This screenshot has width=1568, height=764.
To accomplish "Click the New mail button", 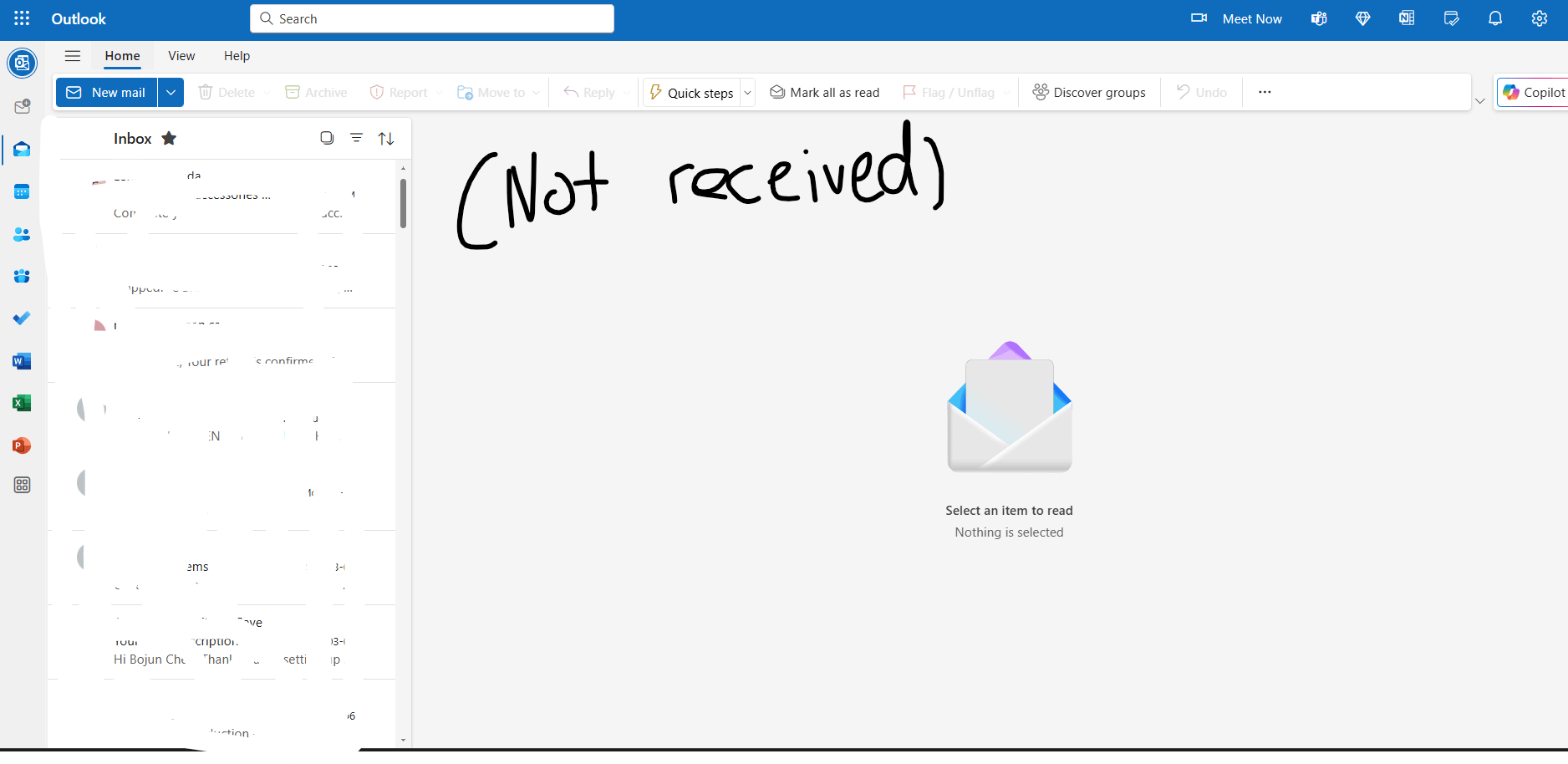I will pos(107,92).
